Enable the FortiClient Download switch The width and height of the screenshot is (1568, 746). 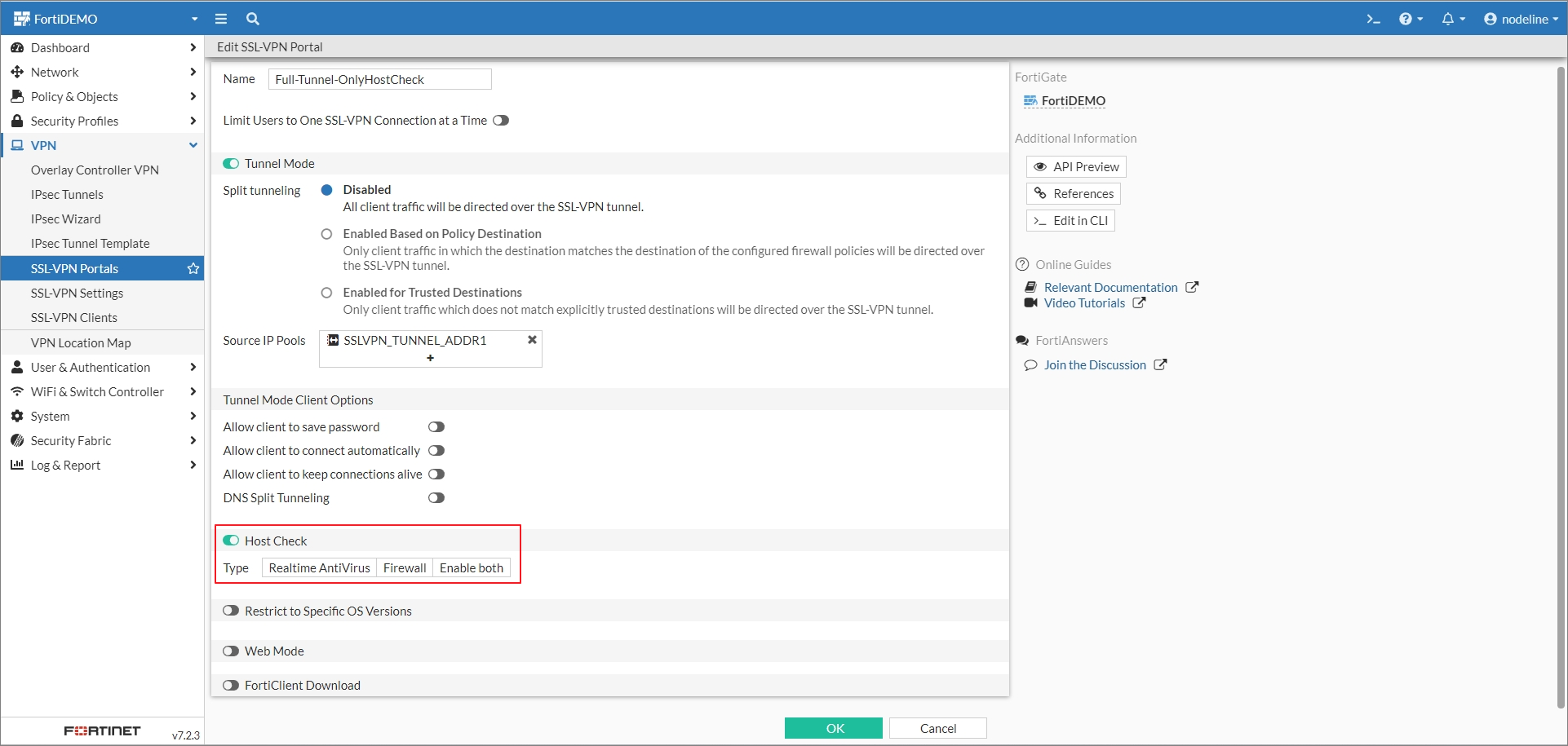point(231,685)
